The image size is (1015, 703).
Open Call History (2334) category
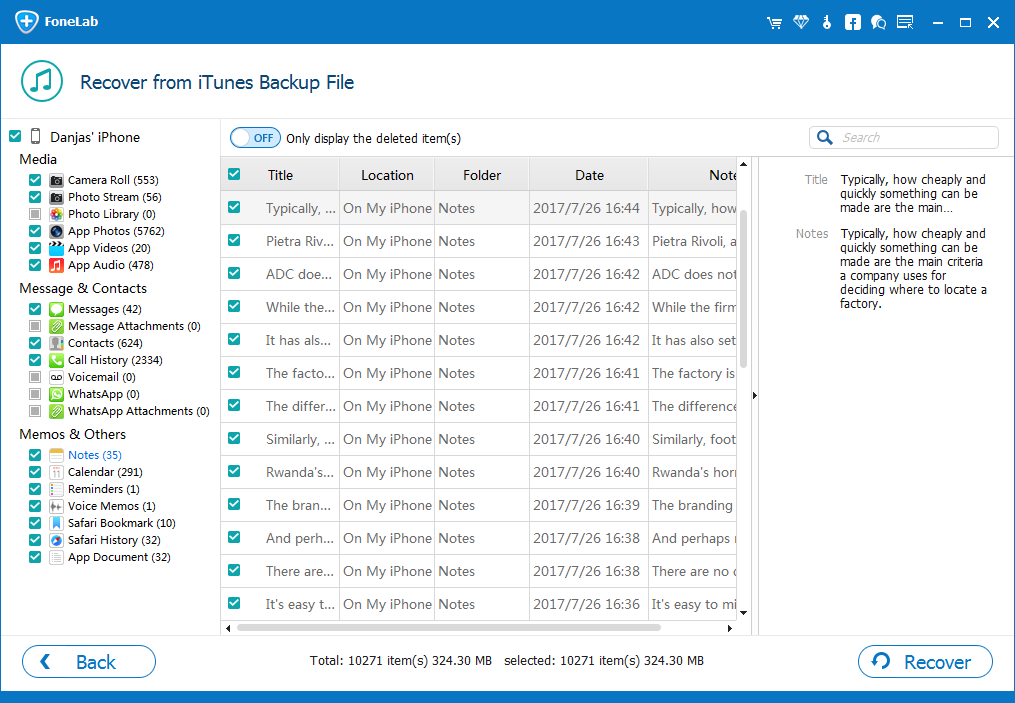coord(115,360)
